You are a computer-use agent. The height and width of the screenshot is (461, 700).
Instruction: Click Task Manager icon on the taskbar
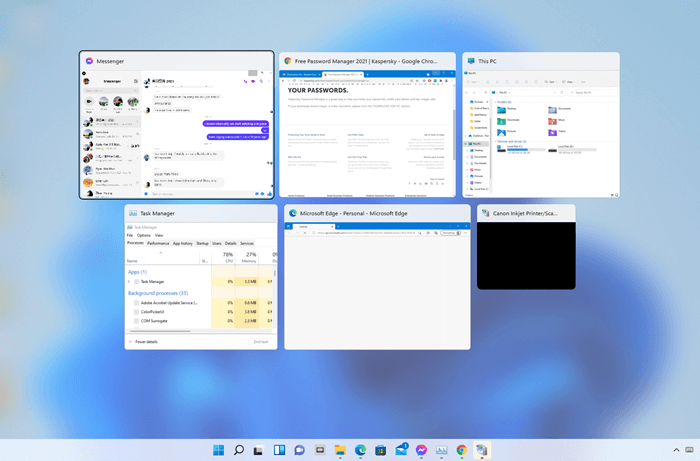tap(441, 450)
